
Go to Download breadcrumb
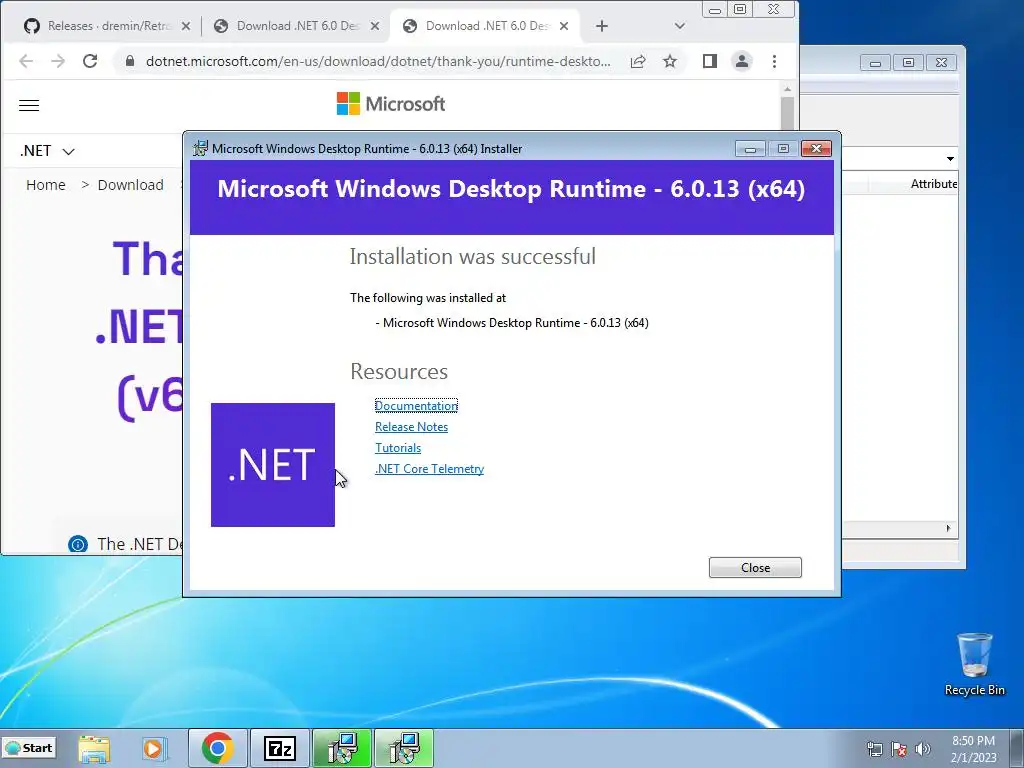(131, 185)
